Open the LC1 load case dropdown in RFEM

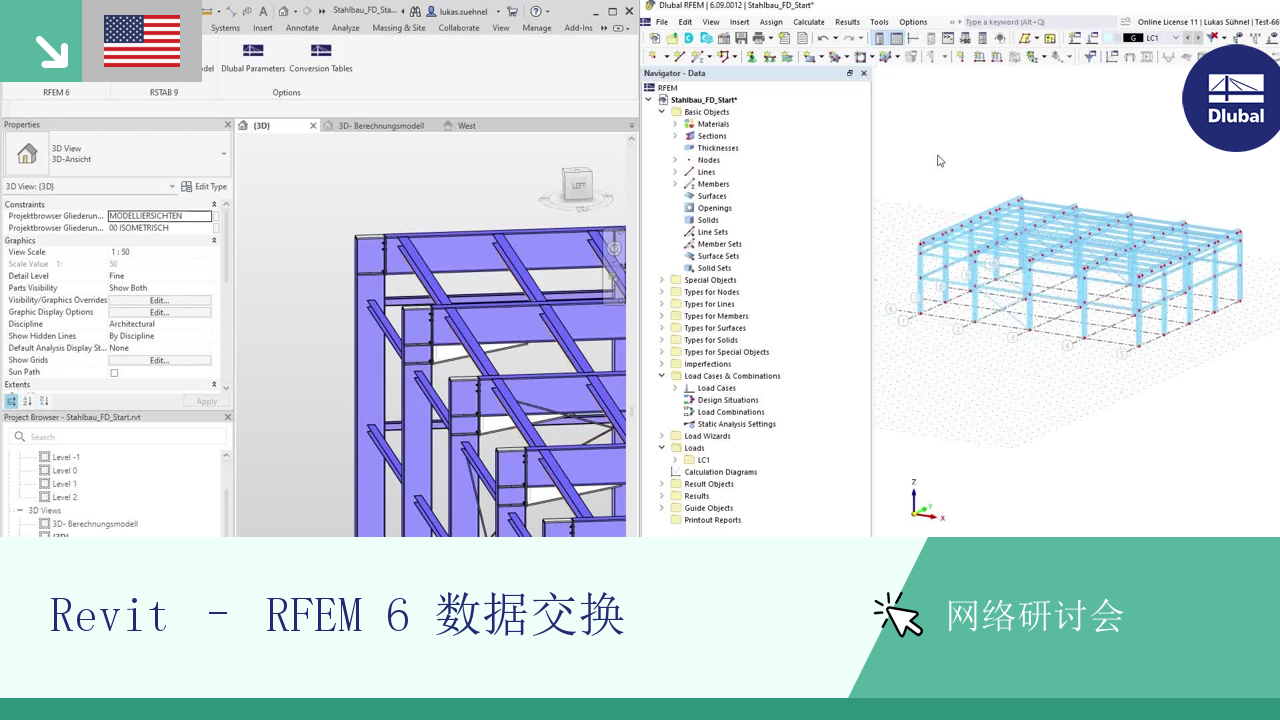click(1176, 37)
